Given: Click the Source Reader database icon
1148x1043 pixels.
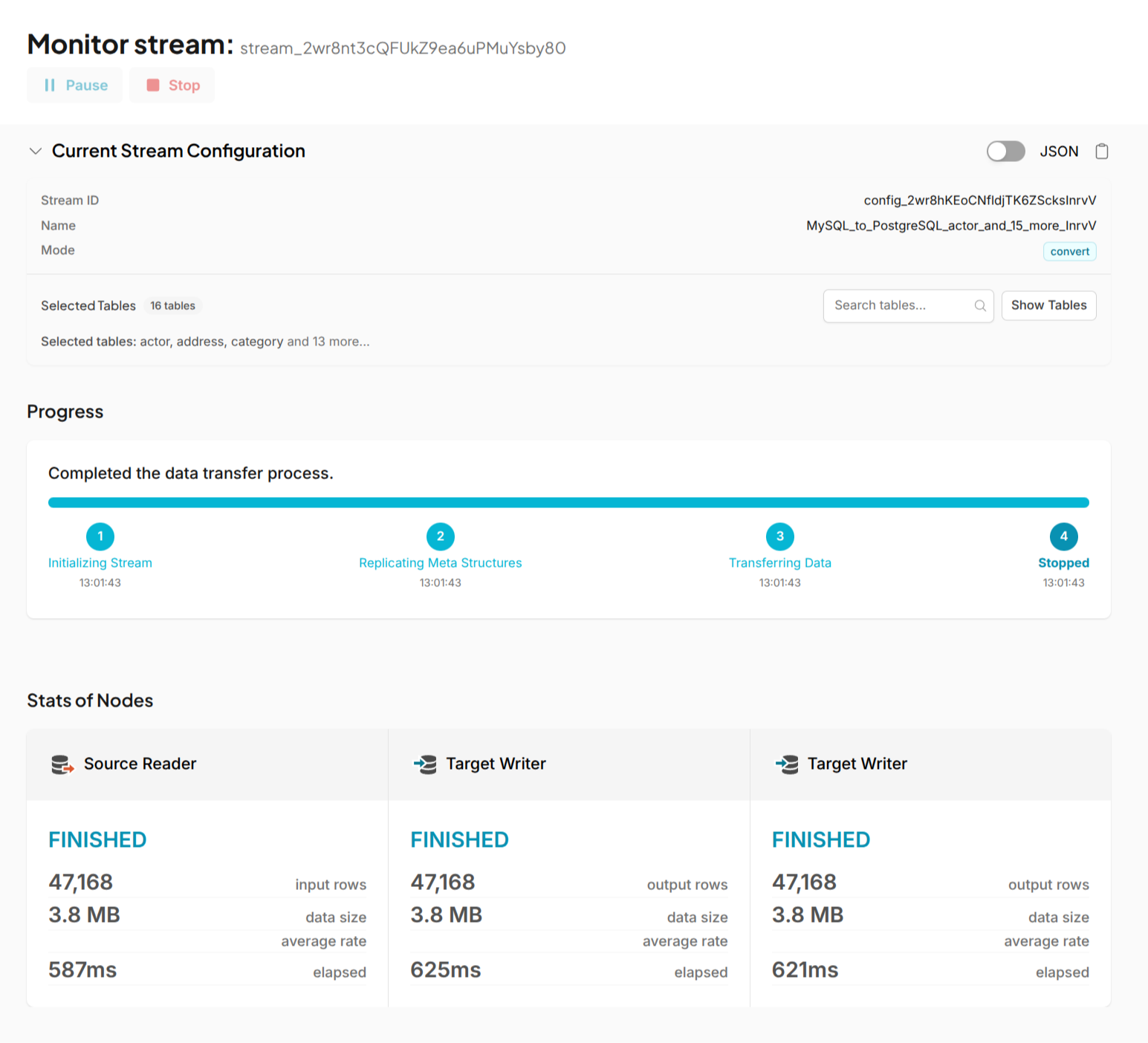Looking at the screenshot, I should point(62,764).
